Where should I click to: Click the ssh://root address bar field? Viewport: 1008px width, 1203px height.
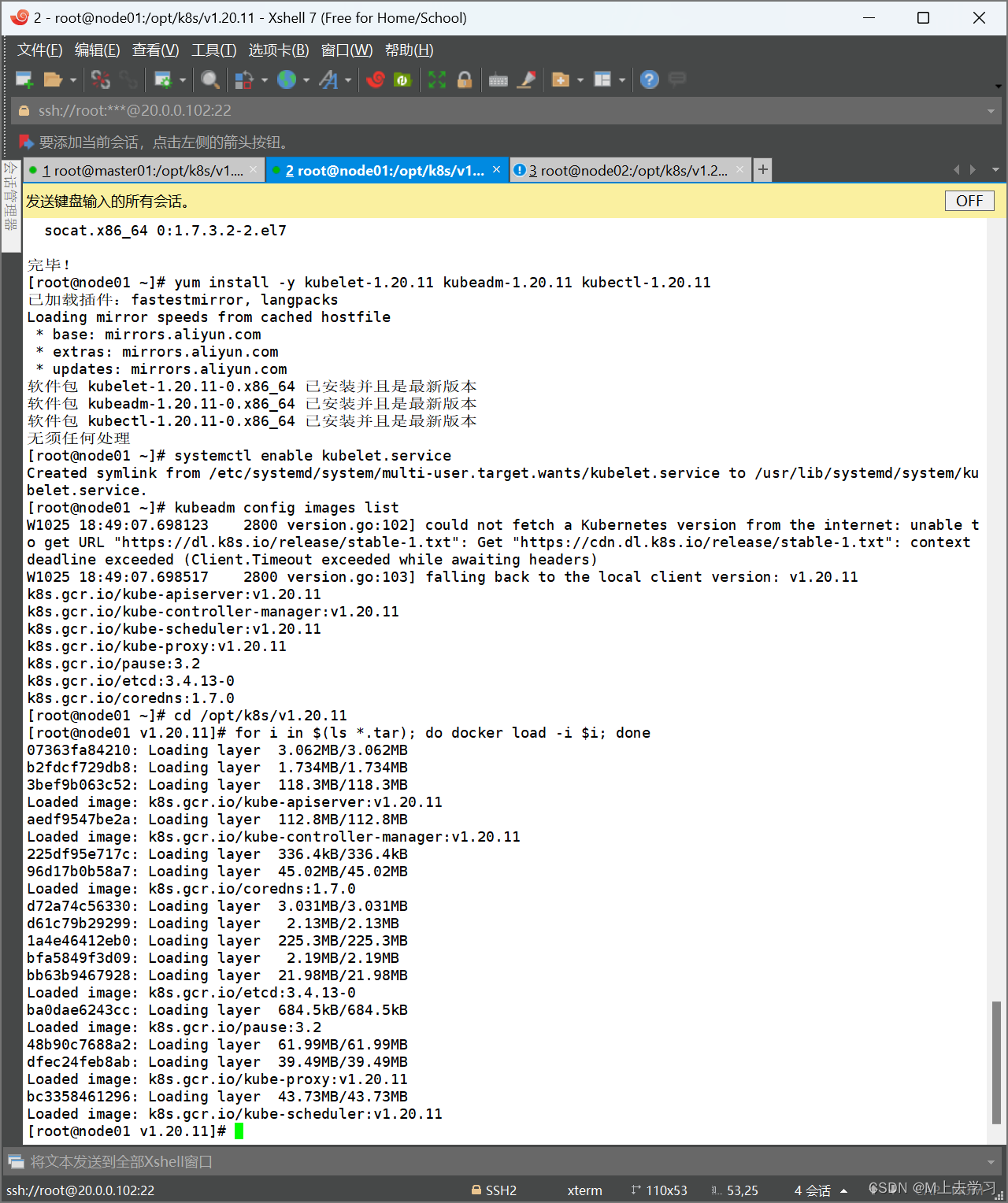pyautogui.click(x=506, y=111)
